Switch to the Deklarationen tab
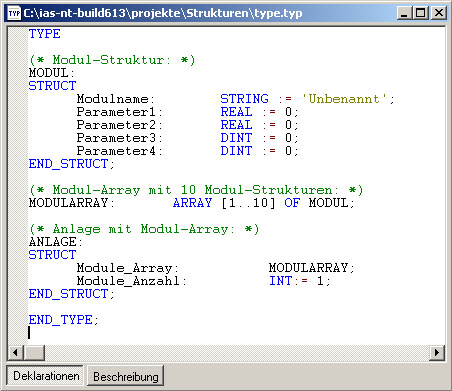Viewport: 452px width, 391px height. (46, 376)
